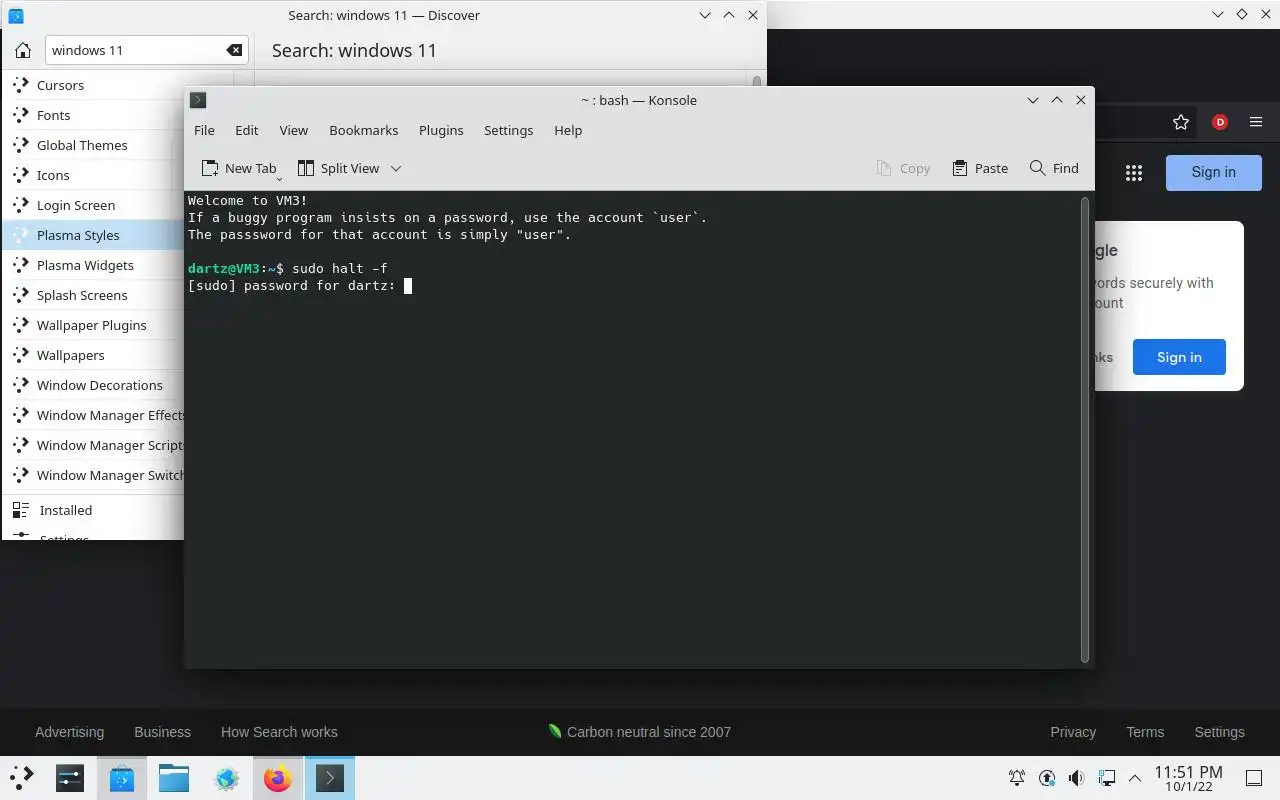Open the View menu in Konsole

click(x=293, y=130)
